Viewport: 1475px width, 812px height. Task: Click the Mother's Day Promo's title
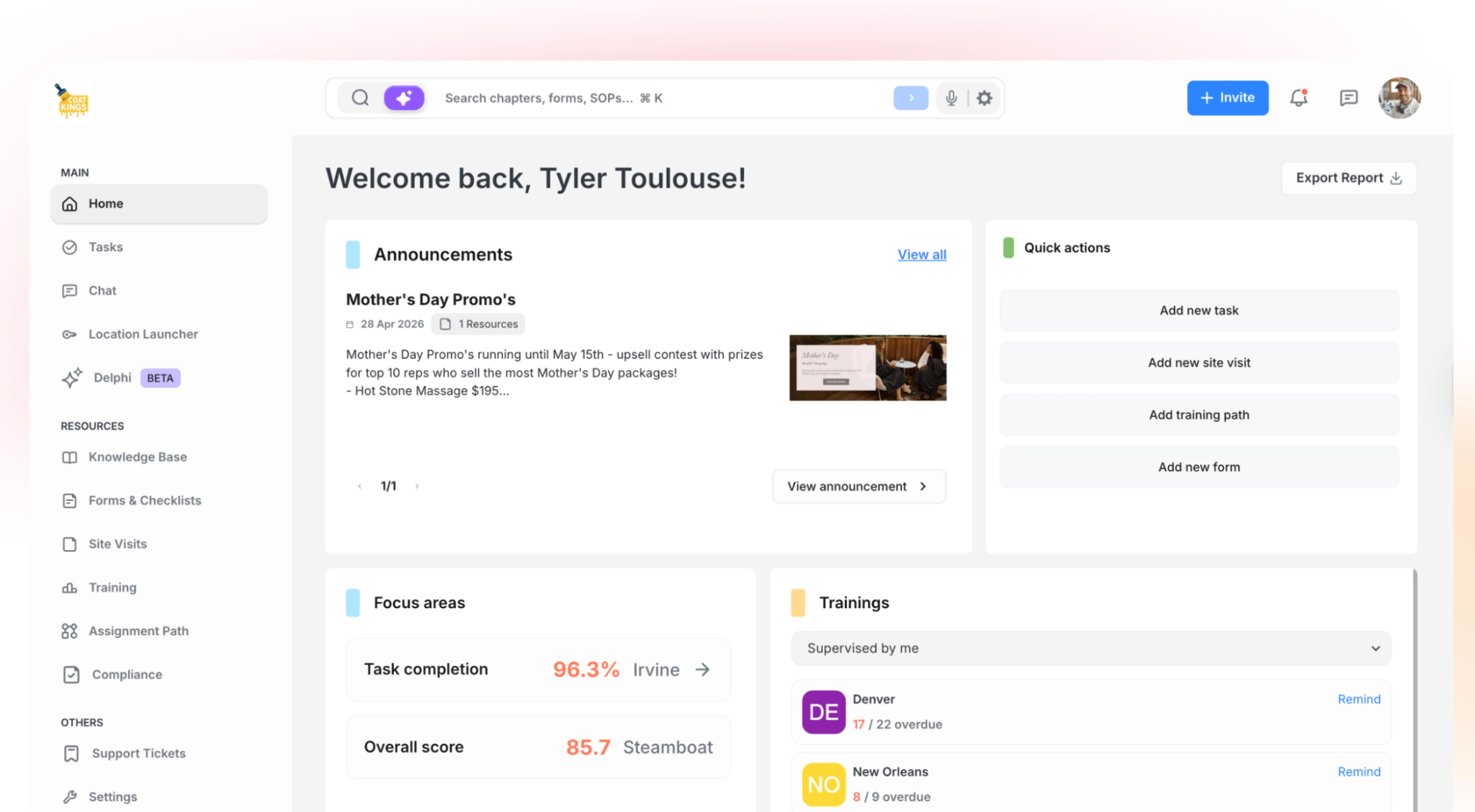pos(431,299)
